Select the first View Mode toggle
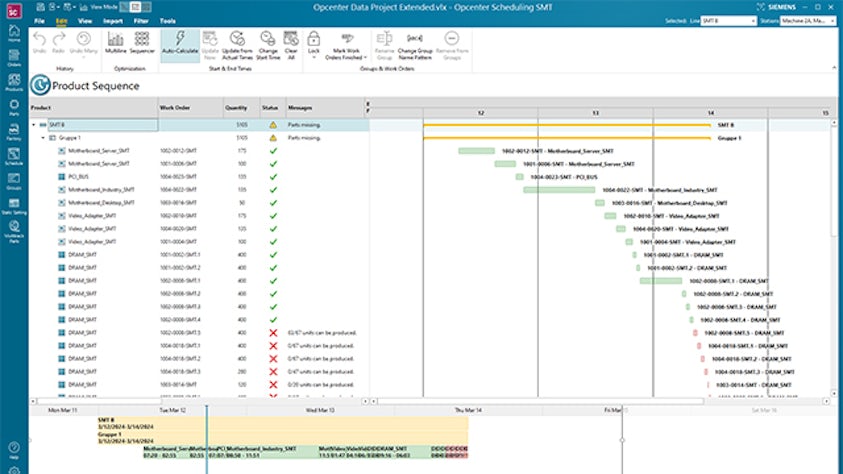 [124, 7]
